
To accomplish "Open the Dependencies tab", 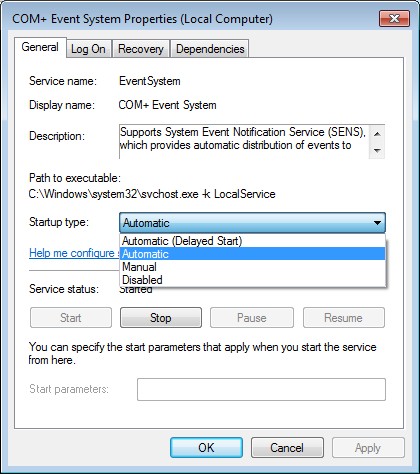I will tap(210, 49).
